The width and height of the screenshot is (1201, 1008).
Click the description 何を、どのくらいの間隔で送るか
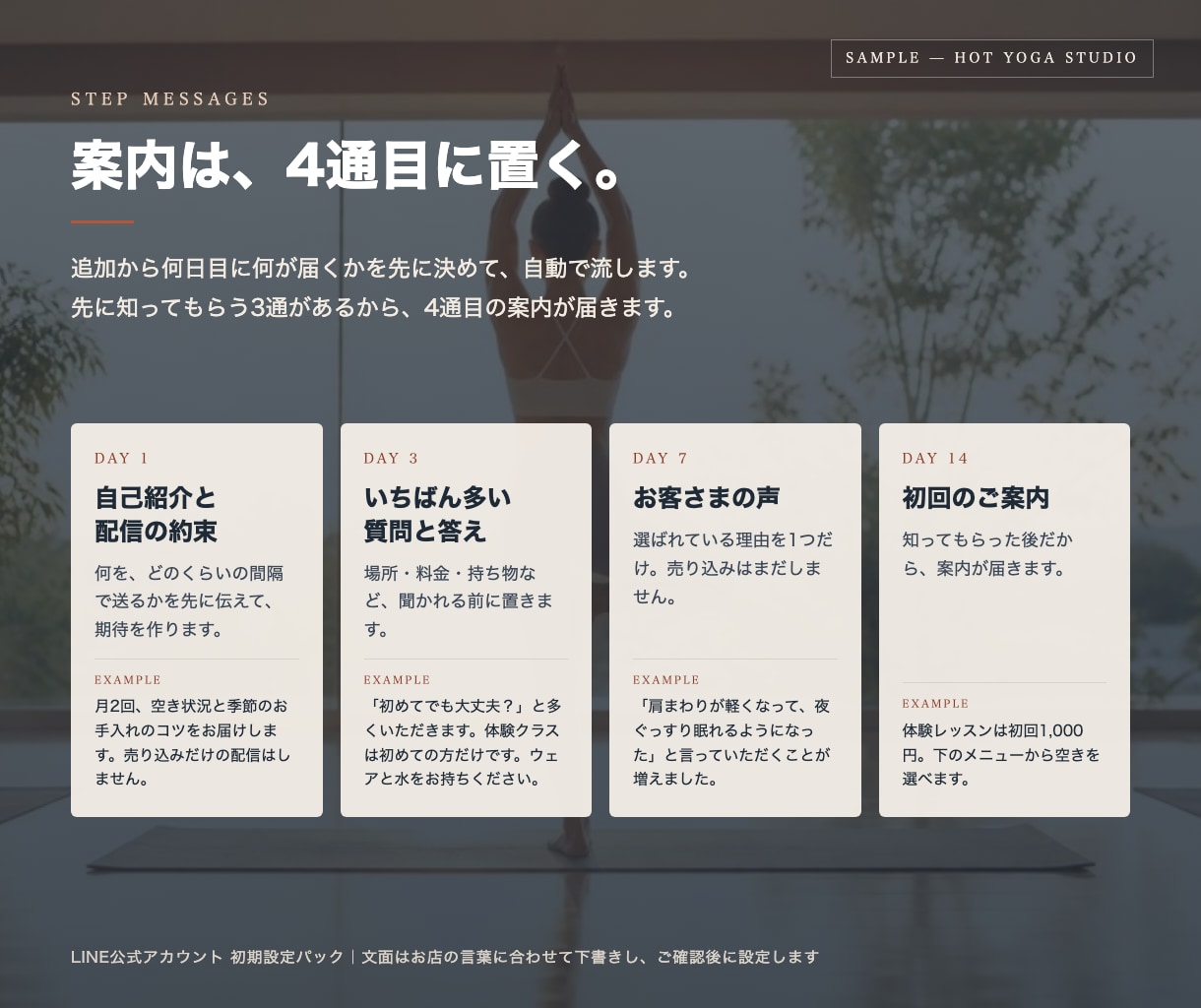click(x=190, y=601)
